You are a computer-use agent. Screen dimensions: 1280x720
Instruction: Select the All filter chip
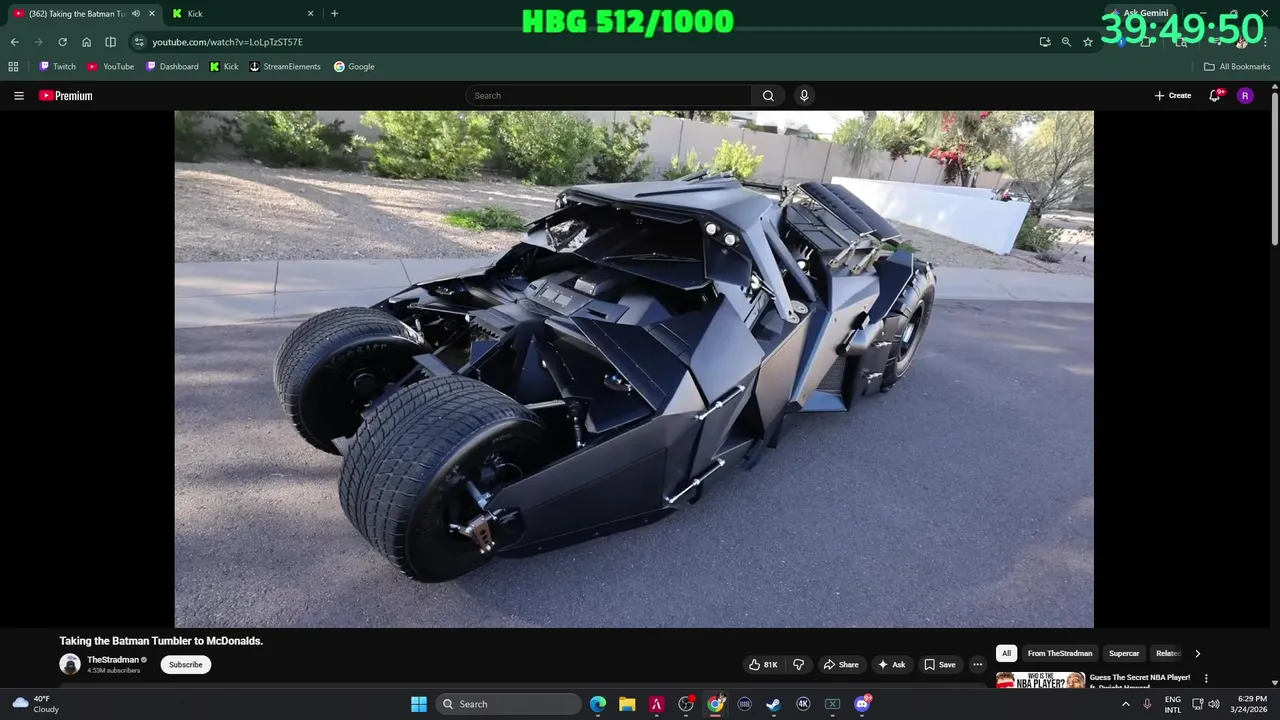point(1006,653)
